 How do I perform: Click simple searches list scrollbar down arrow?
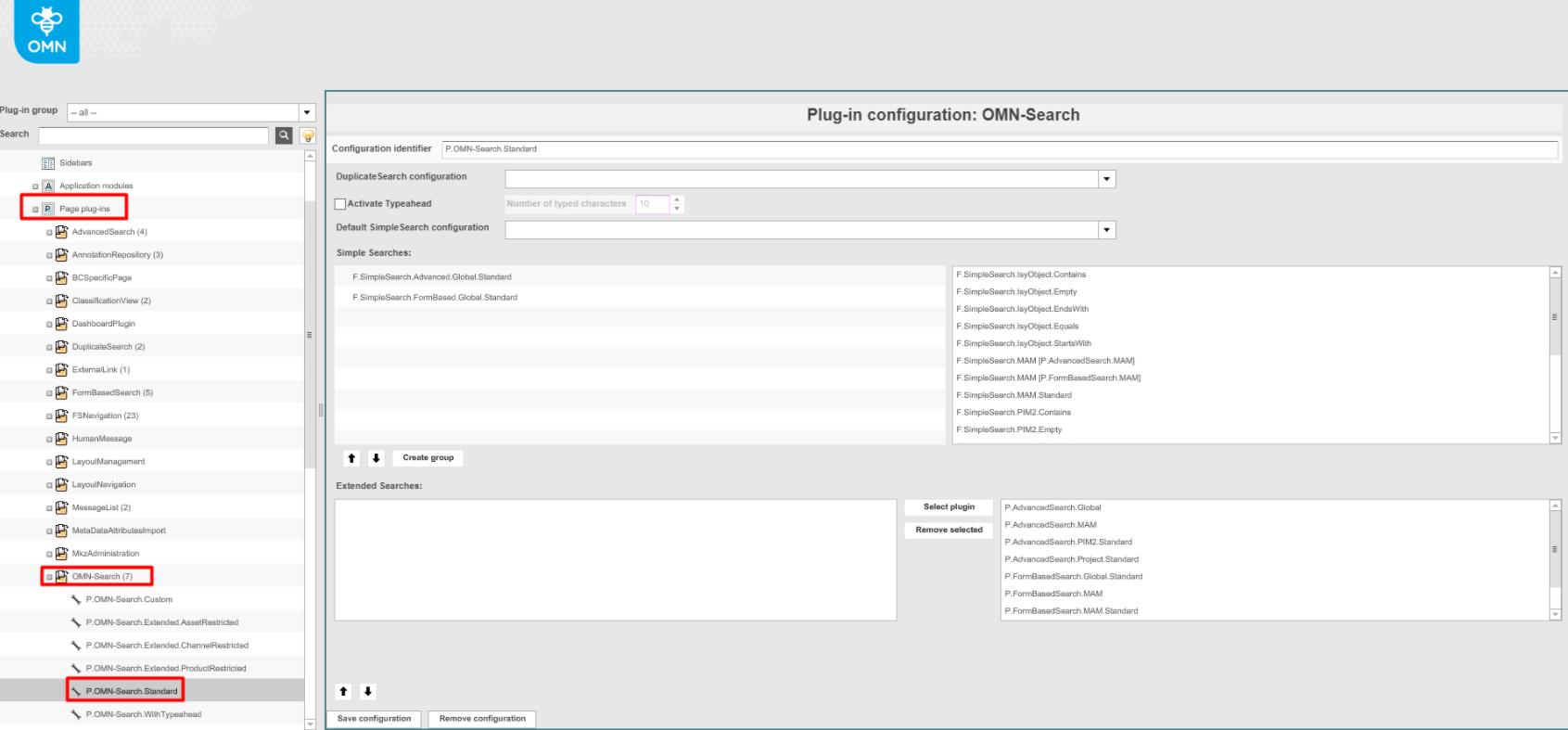[1555, 438]
